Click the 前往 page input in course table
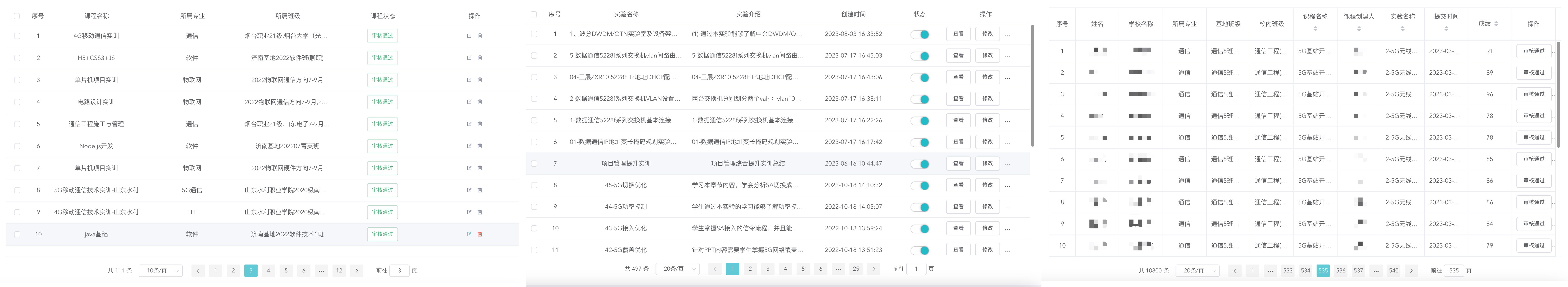Image resolution: width=1568 pixels, height=287 pixels. point(399,270)
